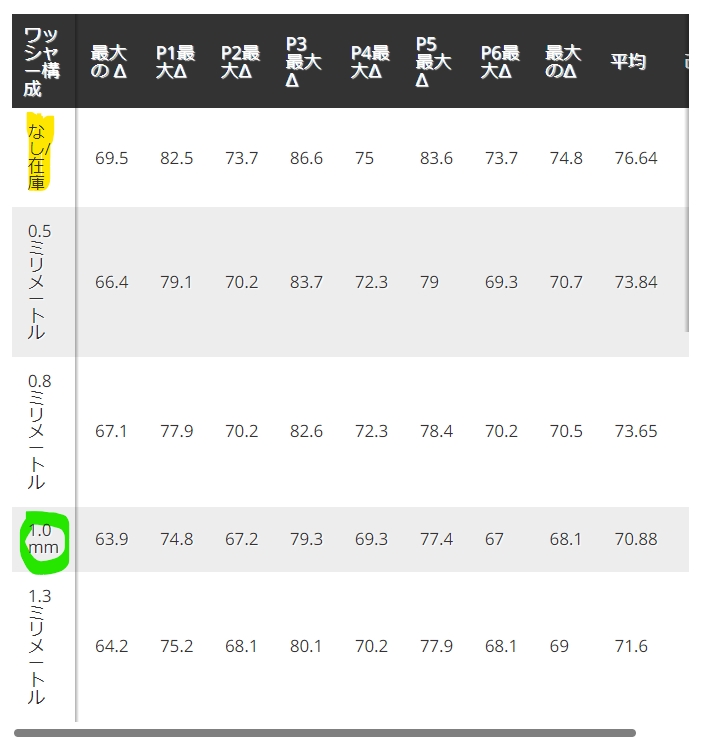This screenshot has height=741, width=715.
Task: Click the average value 76.64
Action: tap(636, 159)
